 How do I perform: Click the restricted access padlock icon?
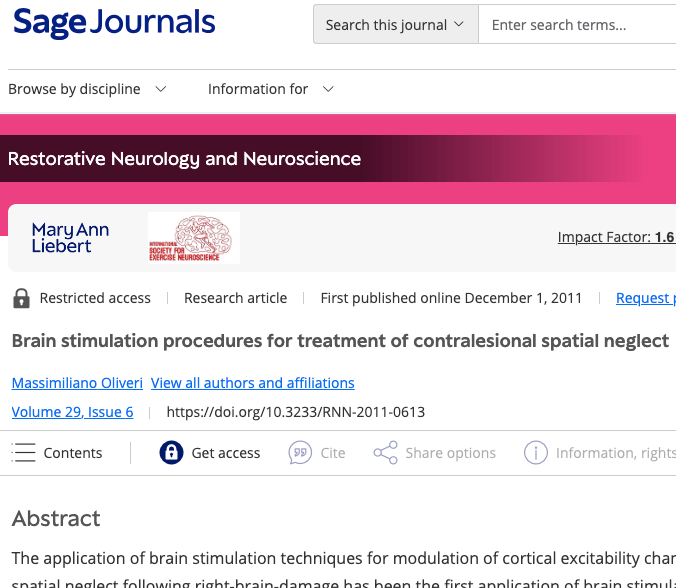(x=21, y=298)
